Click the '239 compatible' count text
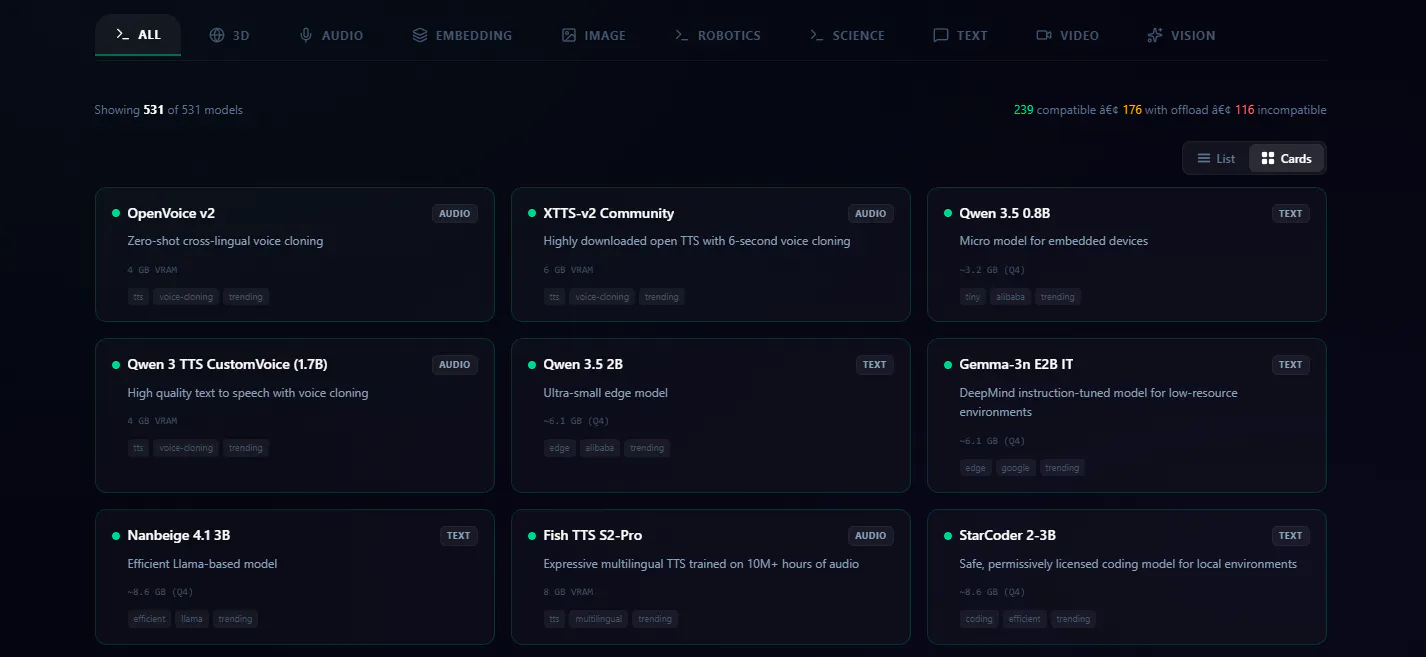Screen dimensions: 1426x657 coord(1054,110)
